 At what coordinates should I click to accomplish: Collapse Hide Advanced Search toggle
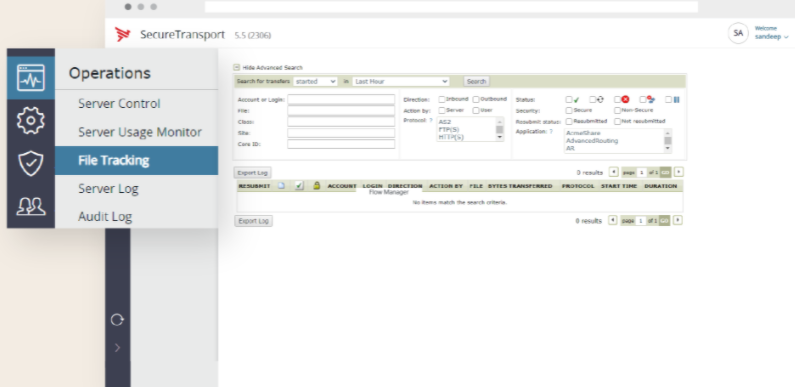(x=236, y=67)
